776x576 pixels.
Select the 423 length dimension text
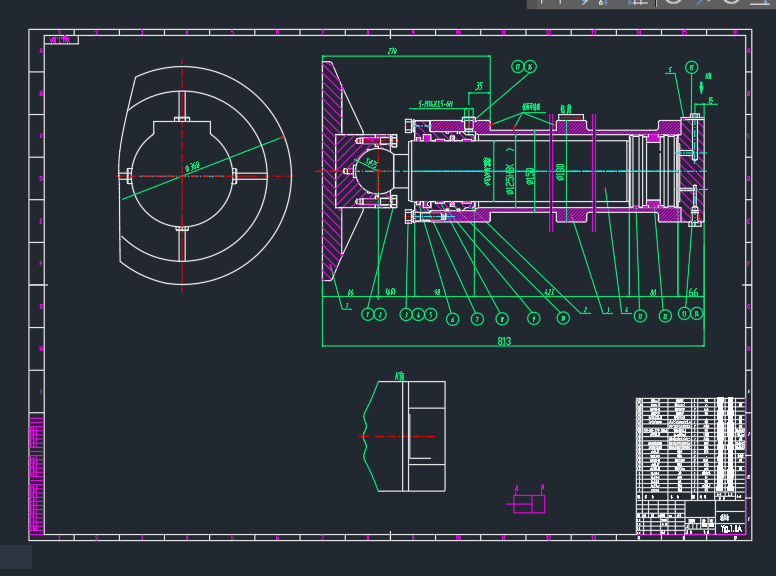(x=549, y=292)
